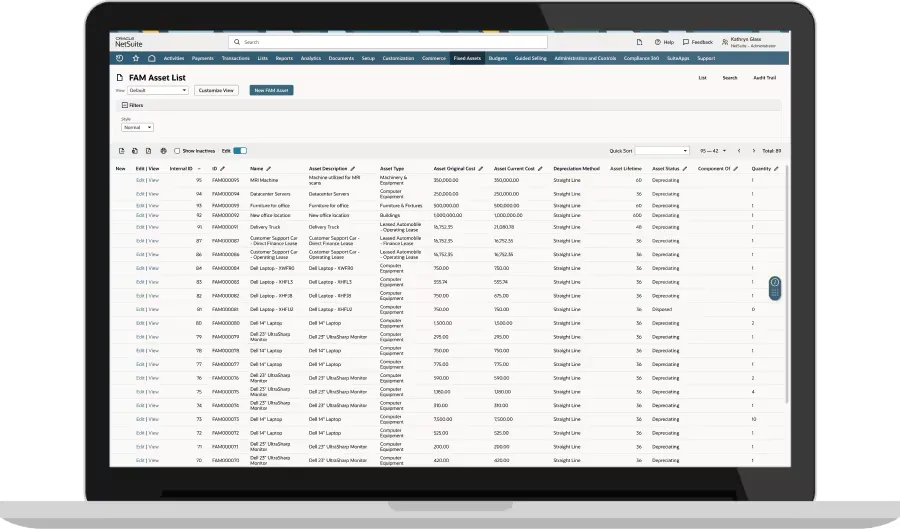This screenshot has height=529, width=900.
Task: Open the floating assistant widget on right edge
Action: point(775,288)
